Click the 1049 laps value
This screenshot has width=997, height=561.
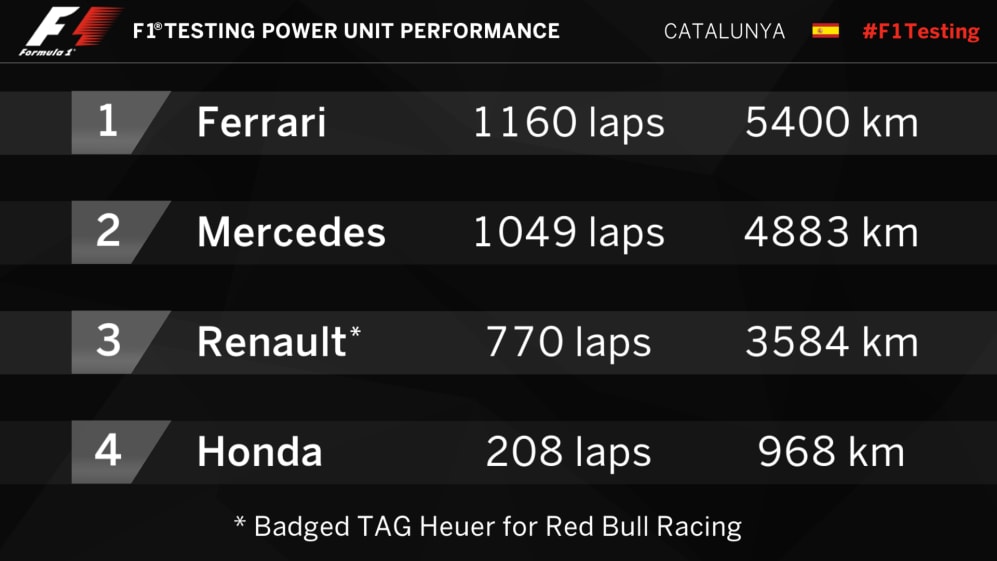(568, 233)
